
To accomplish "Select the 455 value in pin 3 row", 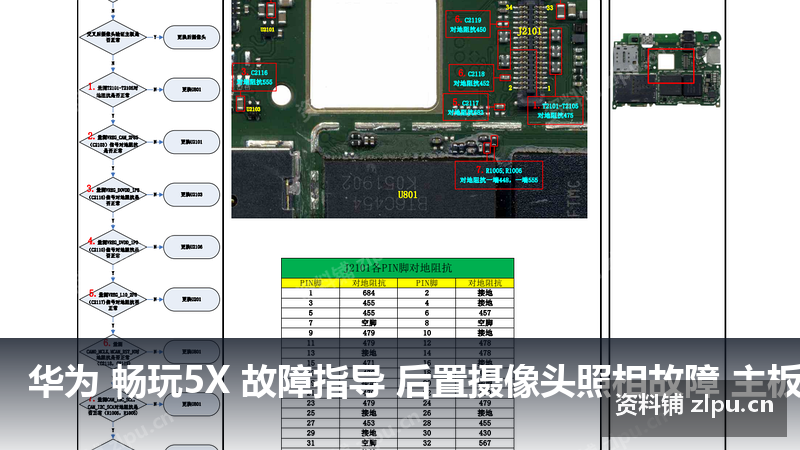I will (368, 303).
